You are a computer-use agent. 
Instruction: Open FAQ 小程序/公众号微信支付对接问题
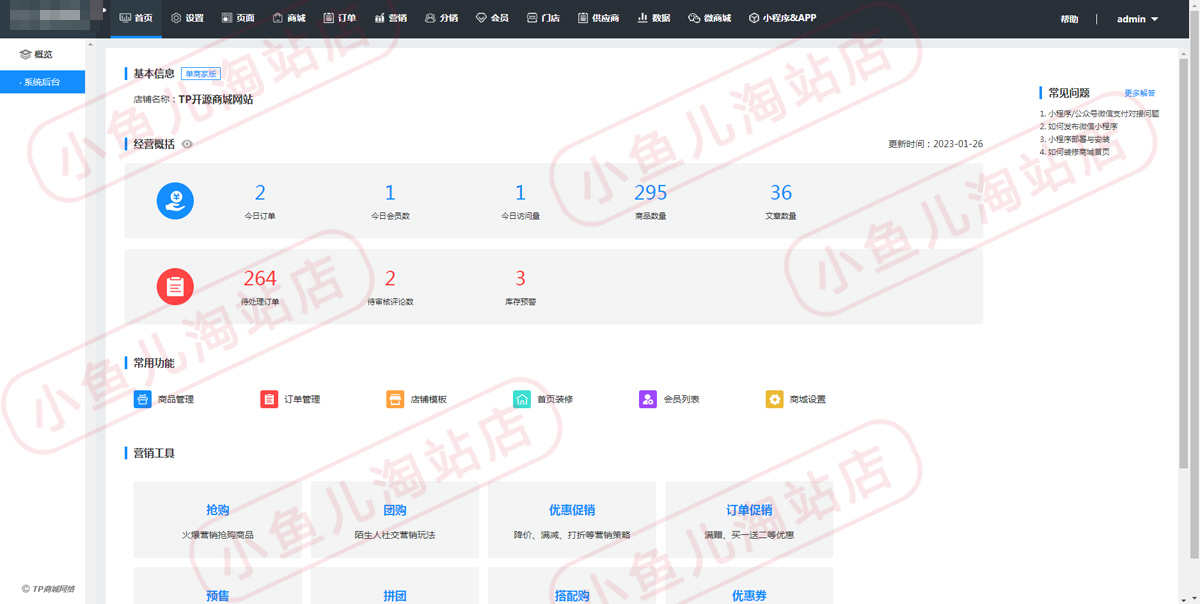[x=1099, y=114]
